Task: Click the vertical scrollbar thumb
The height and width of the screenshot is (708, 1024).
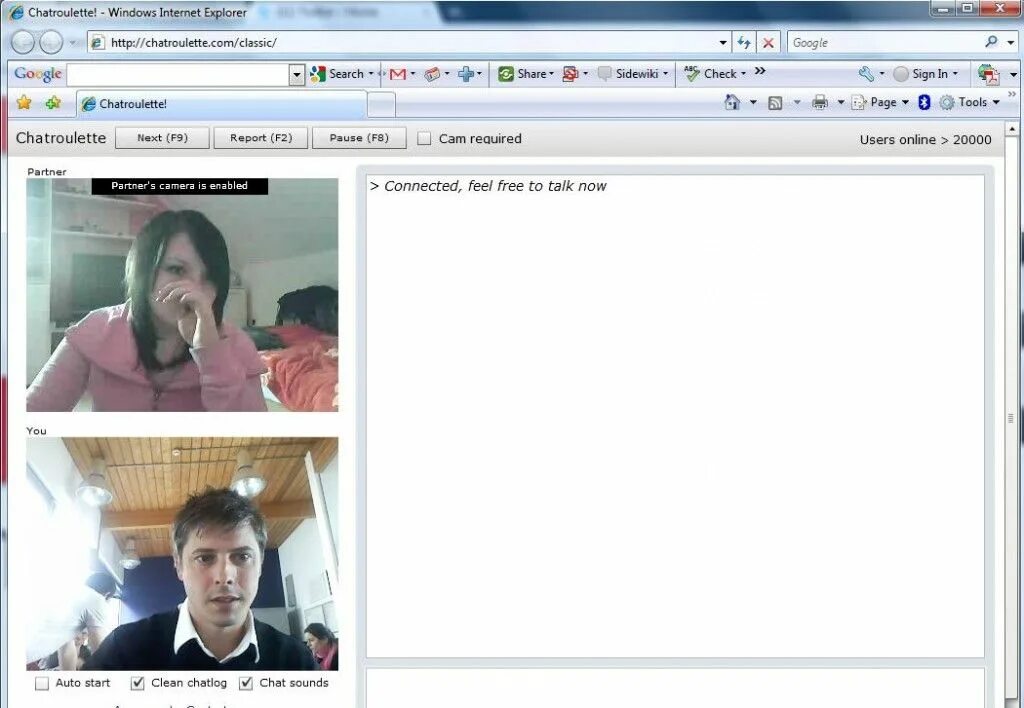Action: pos(1012,418)
